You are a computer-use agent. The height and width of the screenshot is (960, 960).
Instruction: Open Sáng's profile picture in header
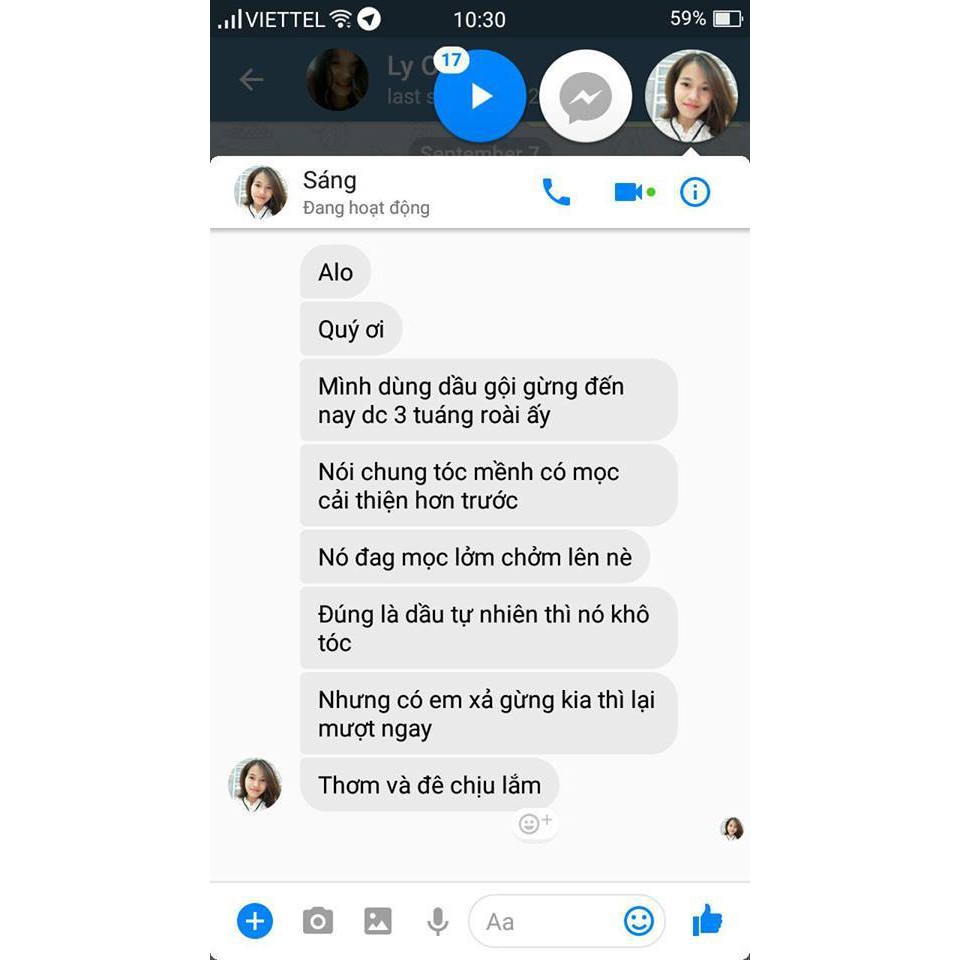261,192
